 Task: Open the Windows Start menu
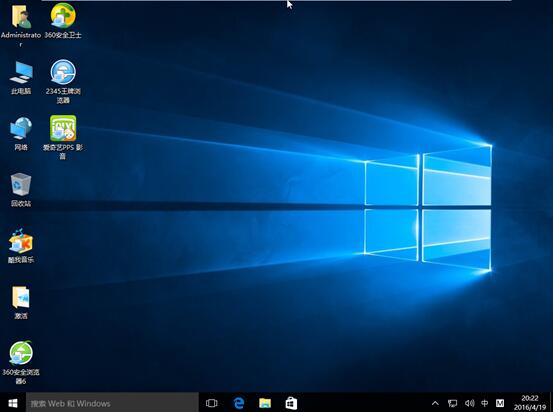click(x=13, y=403)
